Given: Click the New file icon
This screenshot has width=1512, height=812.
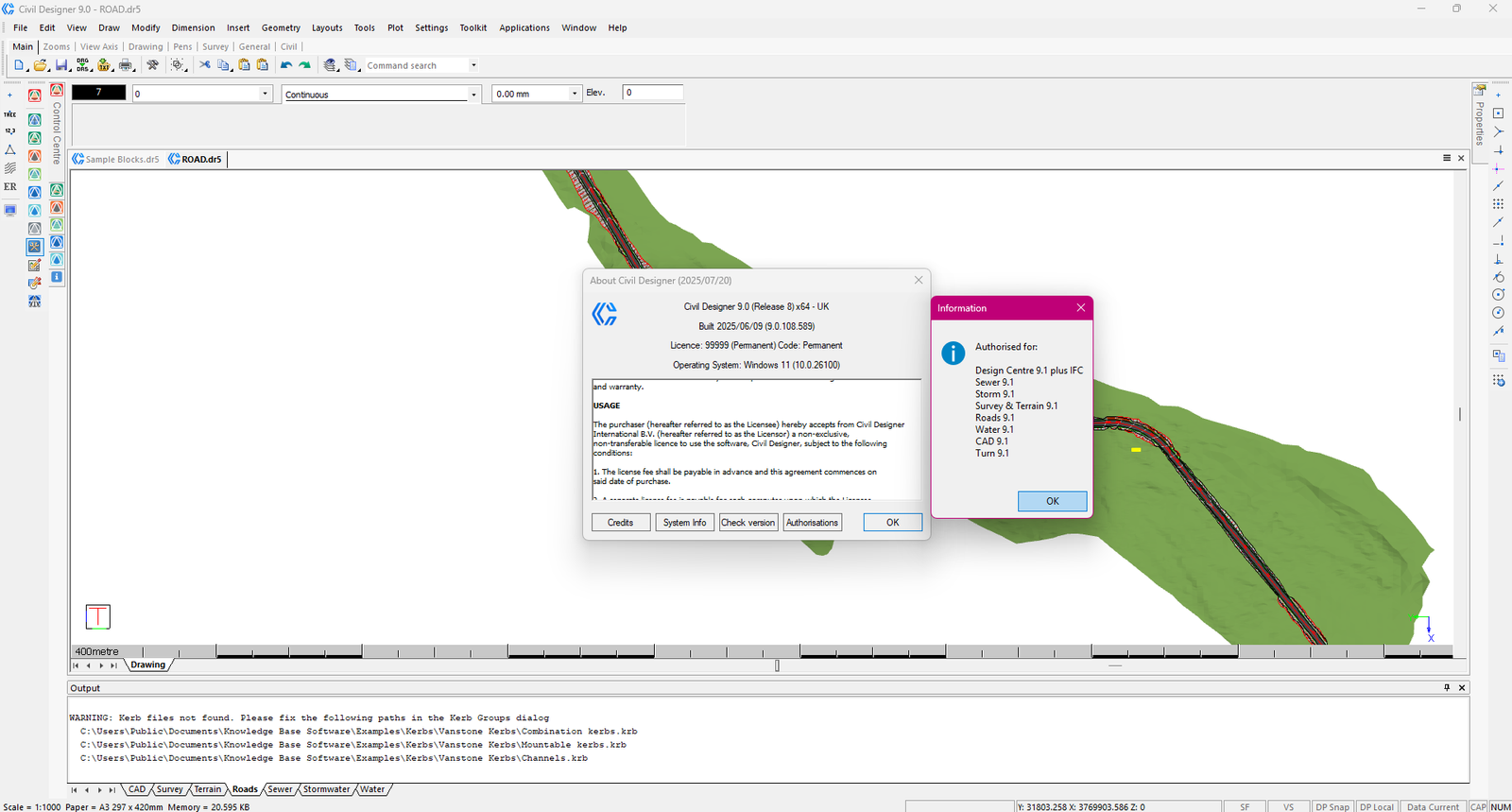Looking at the screenshot, I should pos(18,65).
